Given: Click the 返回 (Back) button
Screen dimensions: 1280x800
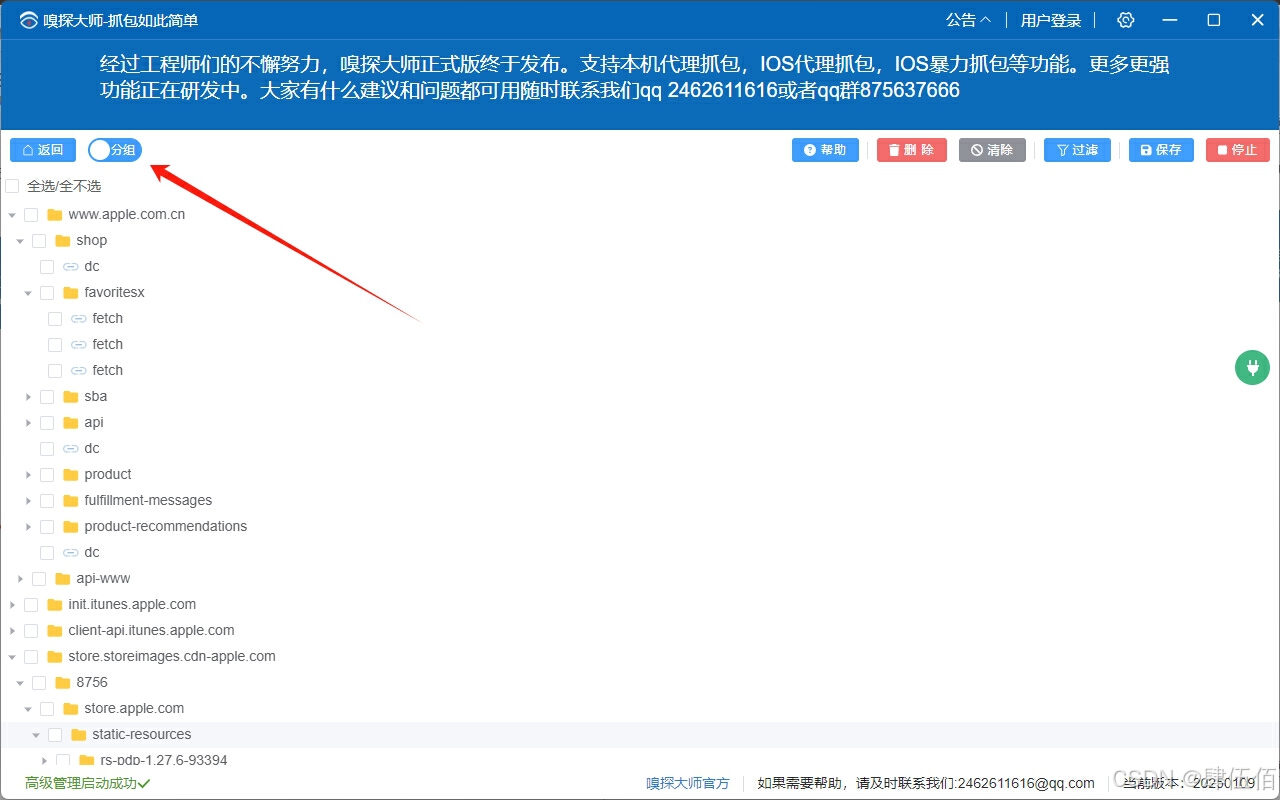Looking at the screenshot, I should click(42, 149).
